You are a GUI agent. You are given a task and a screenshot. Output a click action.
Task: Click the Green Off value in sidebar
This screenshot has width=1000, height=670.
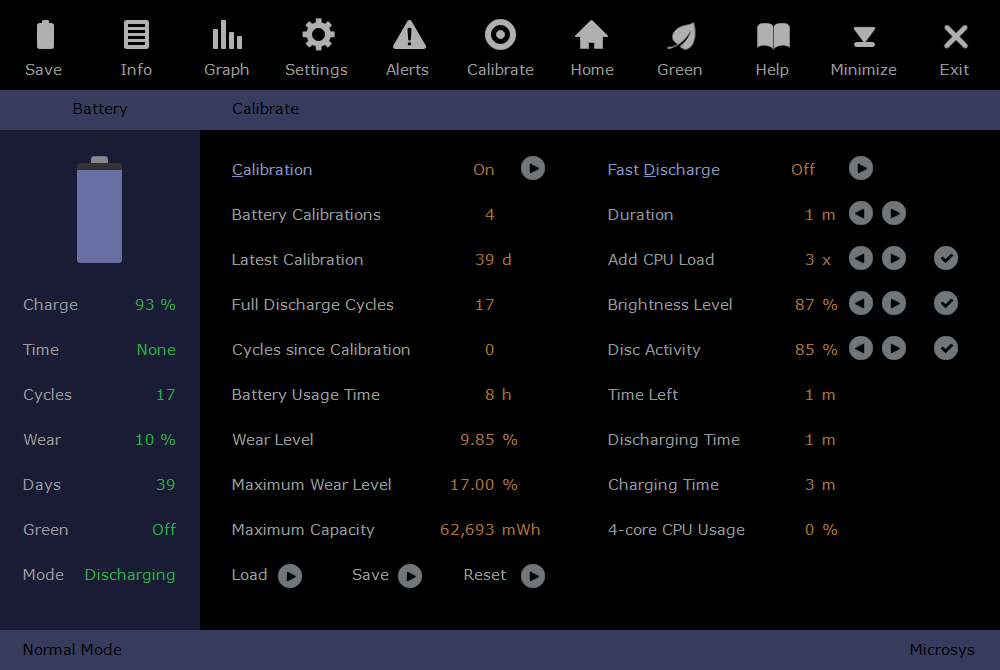click(164, 530)
